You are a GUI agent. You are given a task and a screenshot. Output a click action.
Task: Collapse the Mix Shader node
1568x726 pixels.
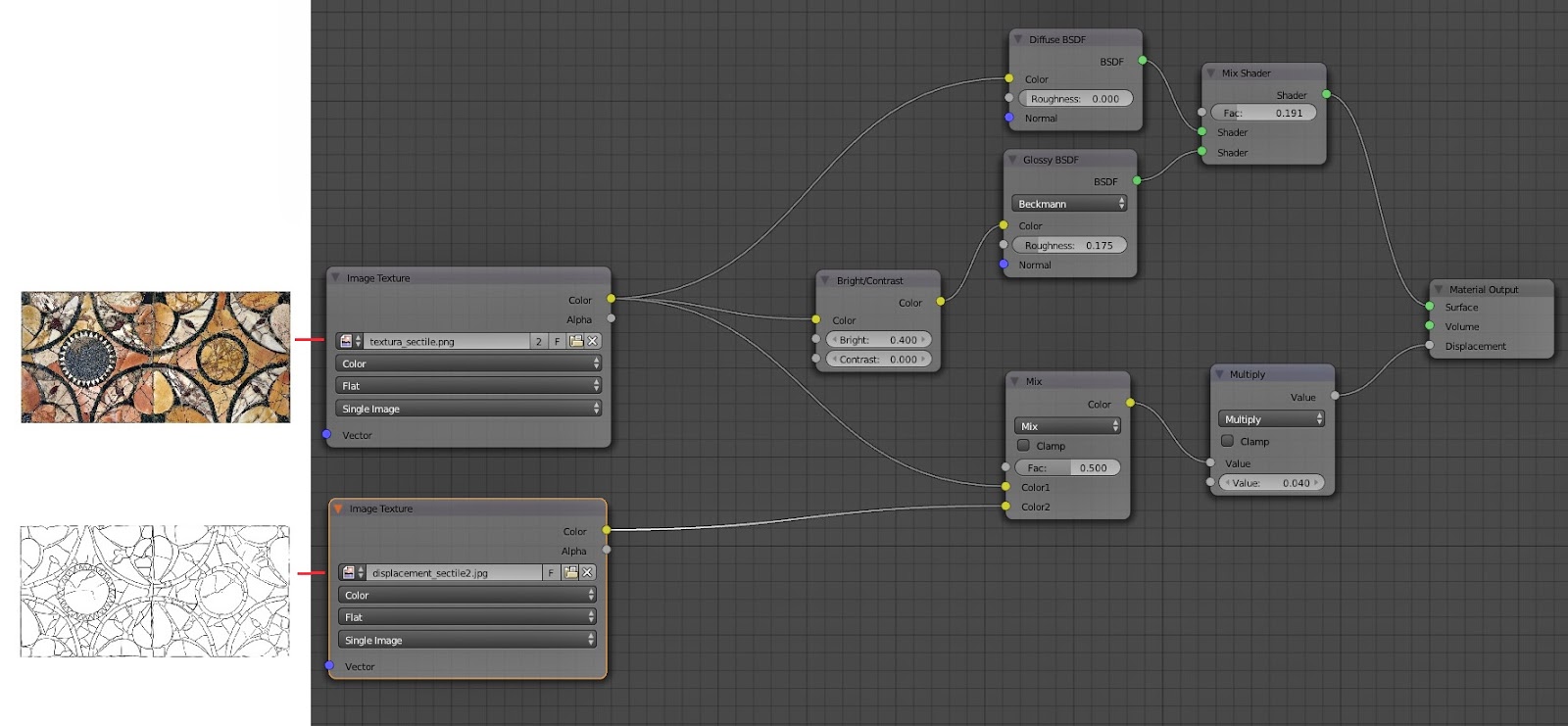(1211, 73)
